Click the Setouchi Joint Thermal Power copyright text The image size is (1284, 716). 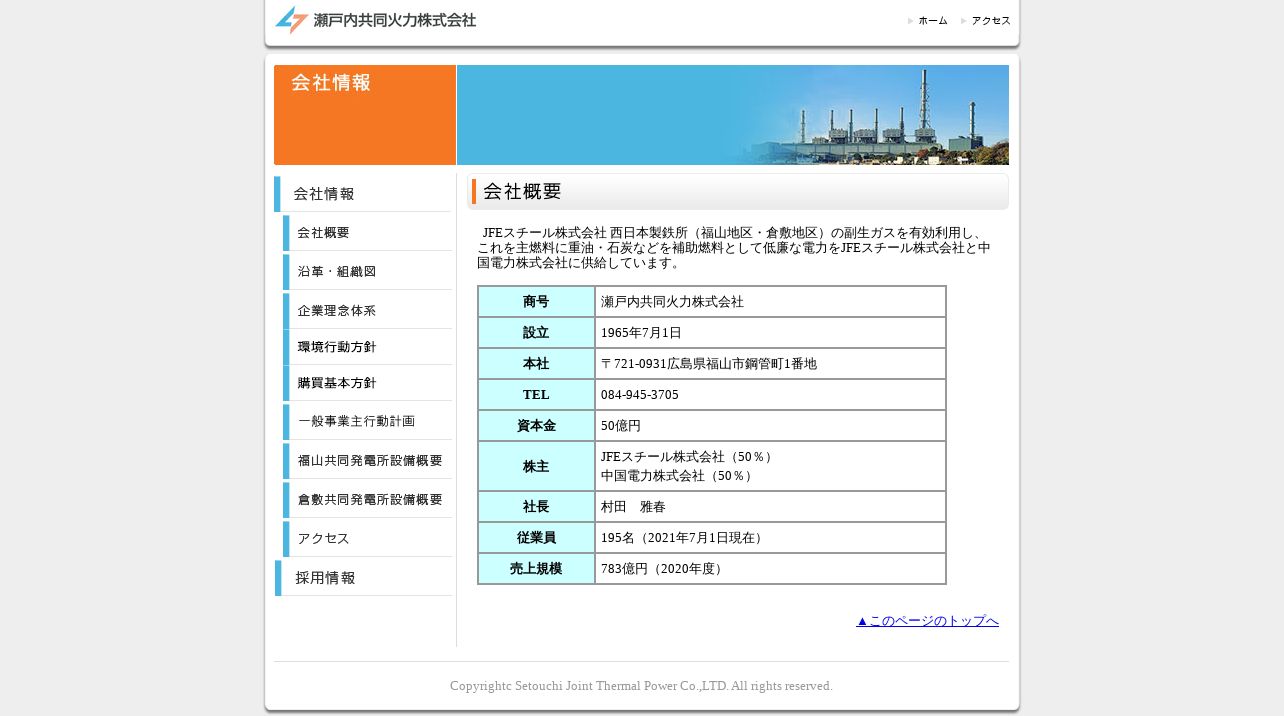click(641, 686)
